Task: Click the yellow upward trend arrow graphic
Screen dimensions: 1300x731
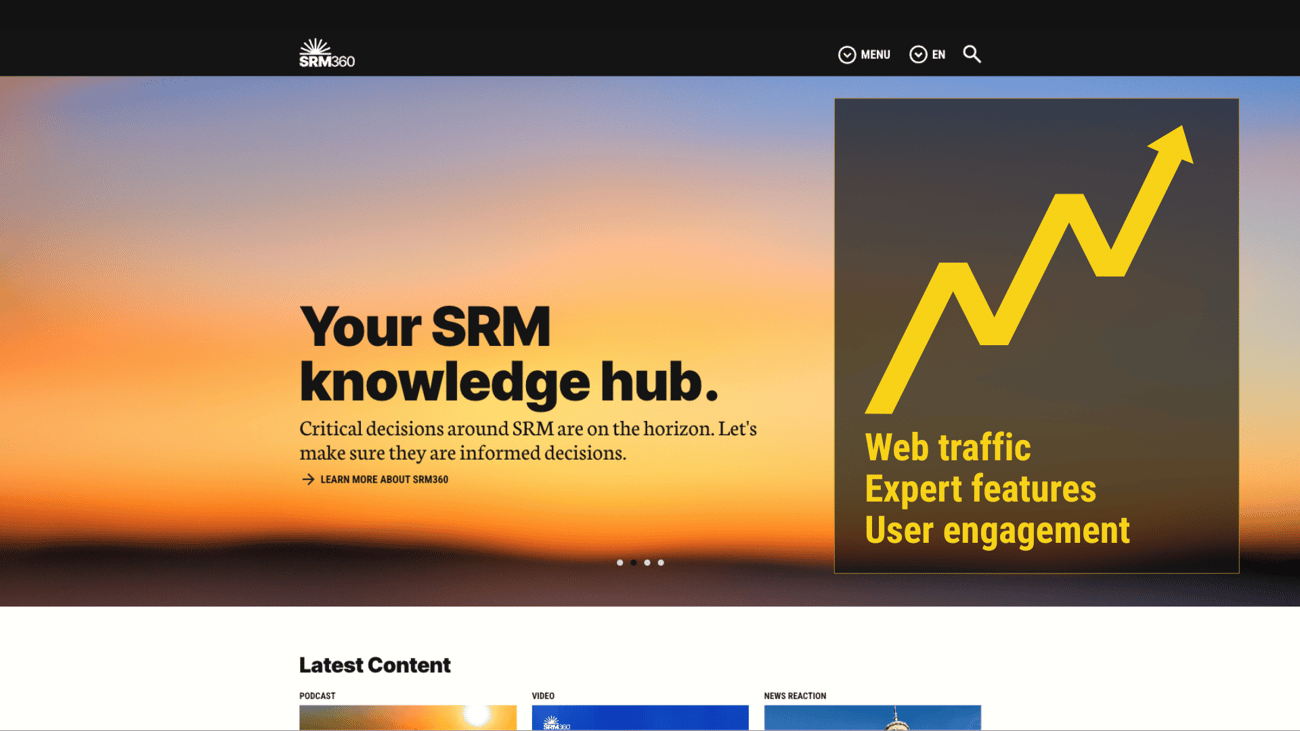Action: pos(1029,269)
